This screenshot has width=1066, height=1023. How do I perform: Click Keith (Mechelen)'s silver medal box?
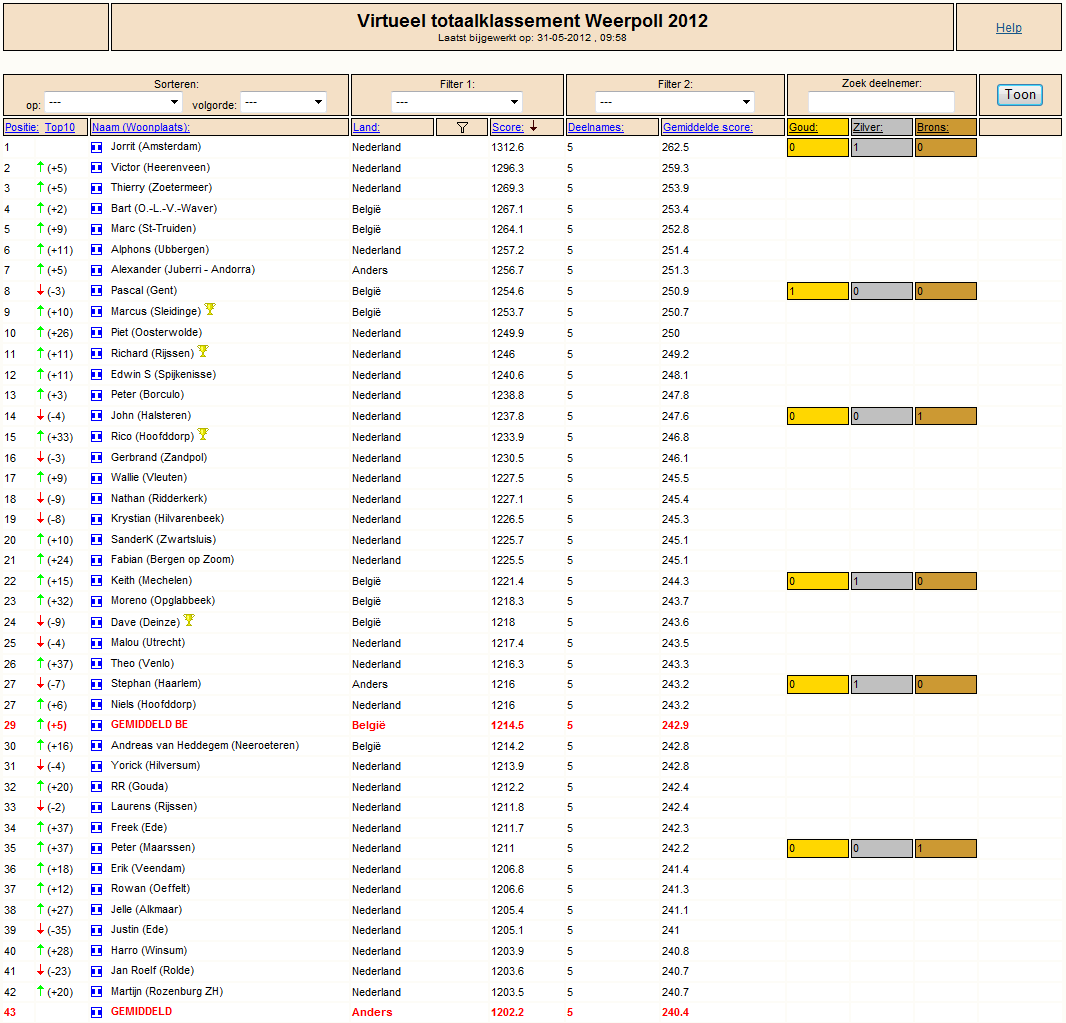point(882,581)
